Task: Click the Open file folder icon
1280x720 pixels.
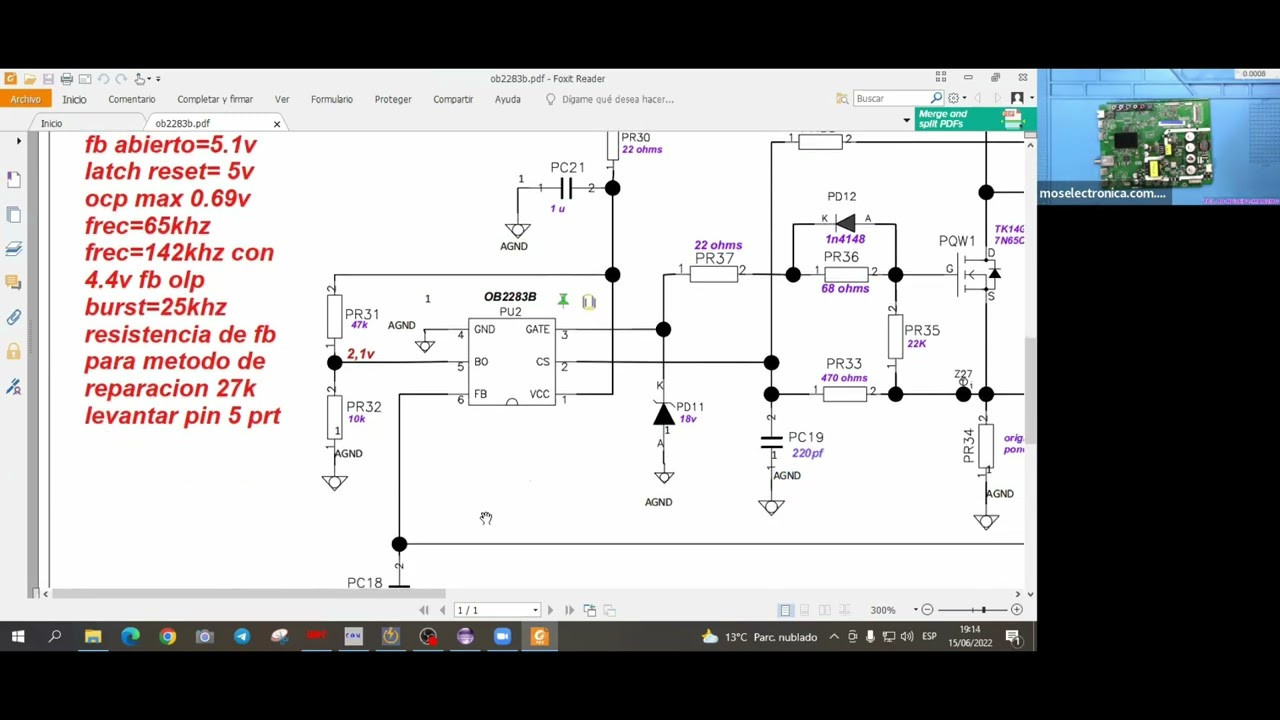Action: [30, 79]
